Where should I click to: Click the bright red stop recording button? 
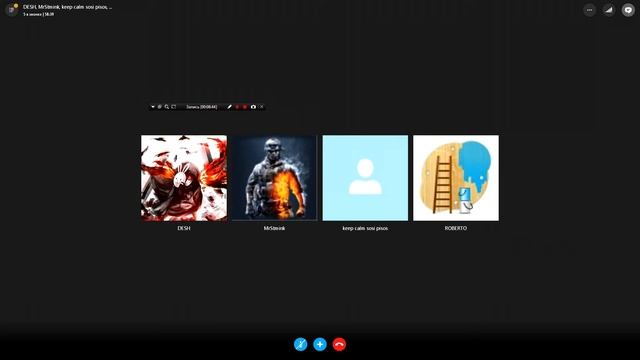tap(245, 107)
